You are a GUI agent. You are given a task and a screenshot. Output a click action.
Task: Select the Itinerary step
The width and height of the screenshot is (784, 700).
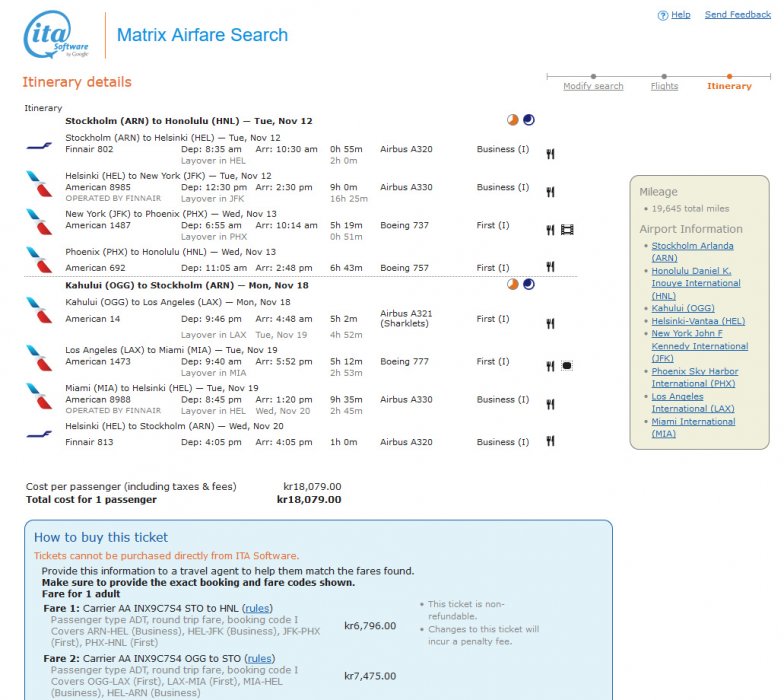729,86
